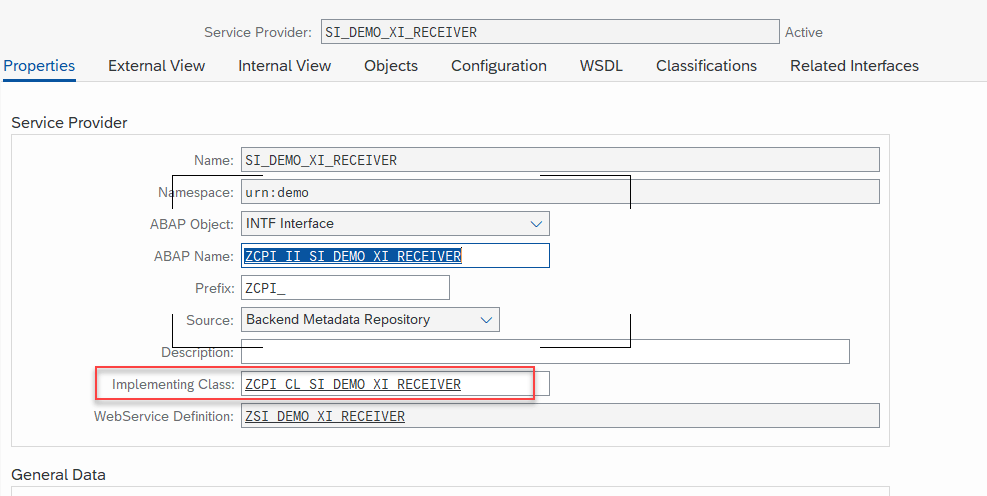Screen dimensions: 987x496
Task: Click the Namespace field urn:demo
Action: 559,192
